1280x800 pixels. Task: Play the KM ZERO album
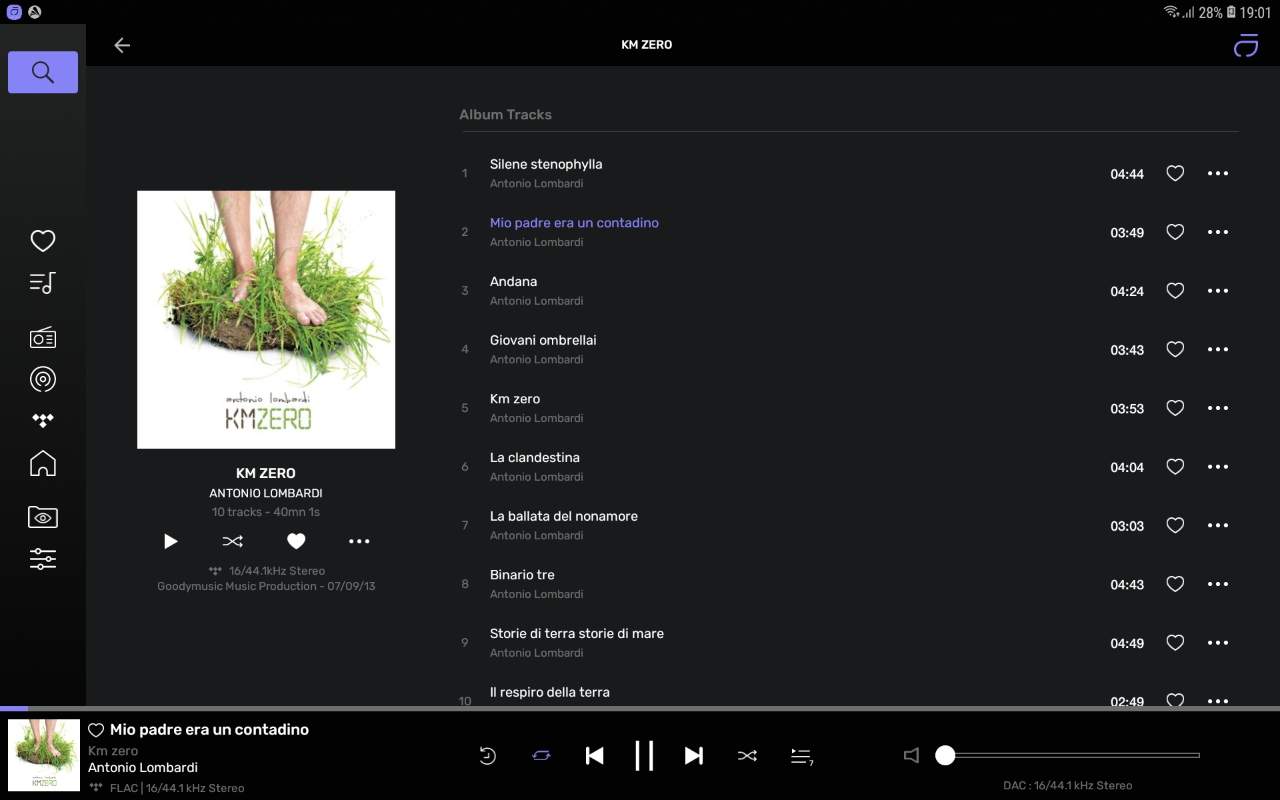click(171, 541)
